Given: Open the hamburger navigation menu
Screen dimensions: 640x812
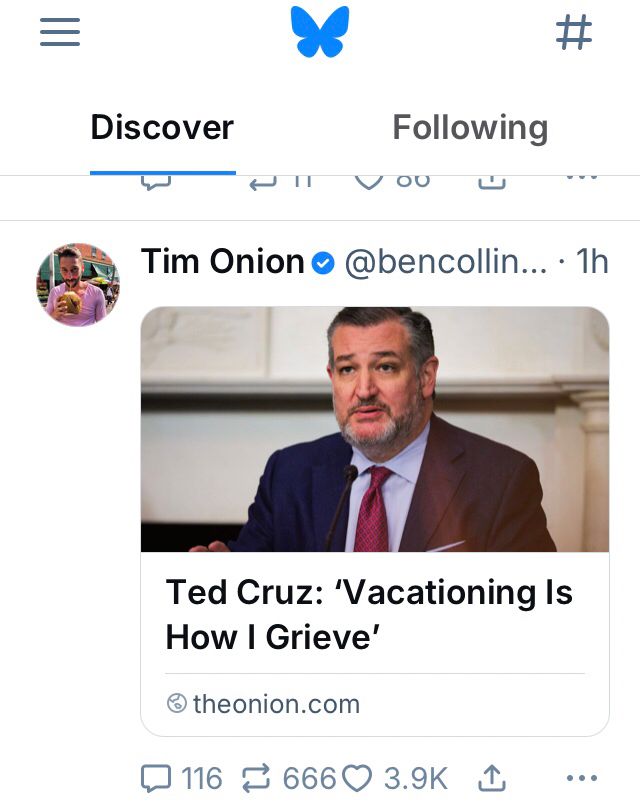Looking at the screenshot, I should pos(60,33).
